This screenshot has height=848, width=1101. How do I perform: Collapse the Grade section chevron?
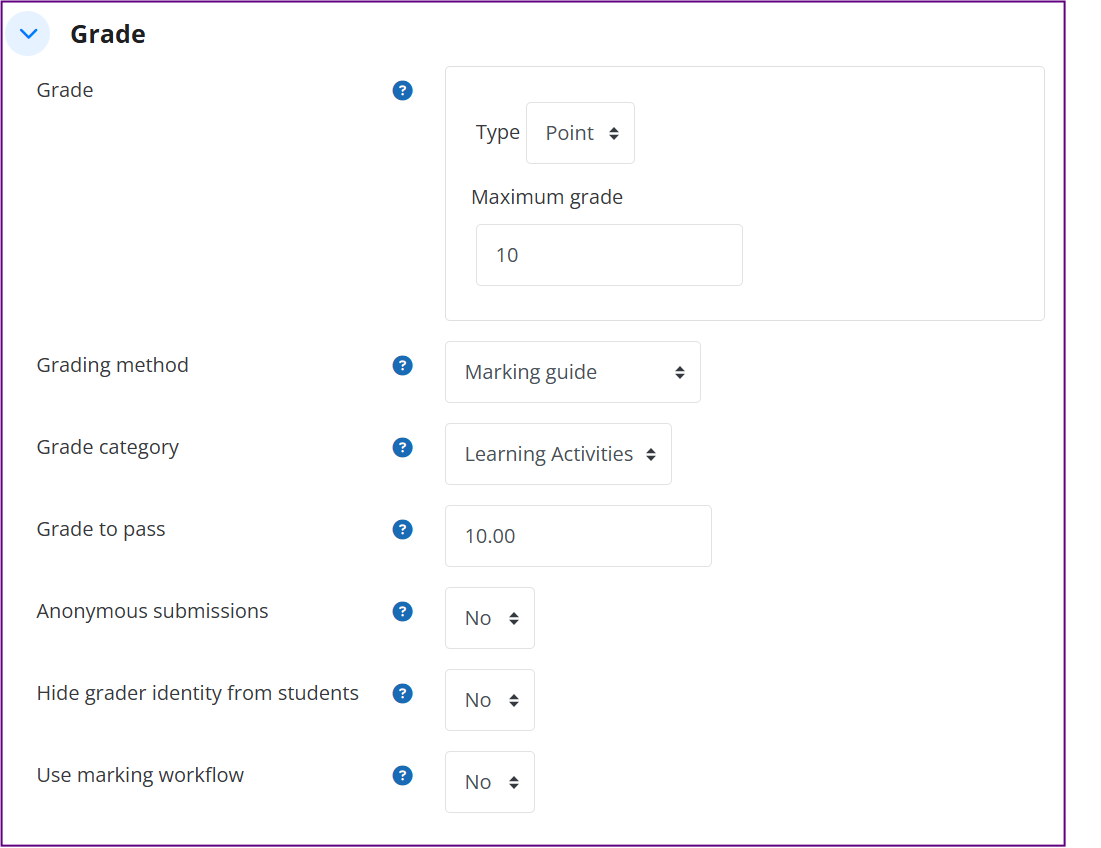(28, 34)
